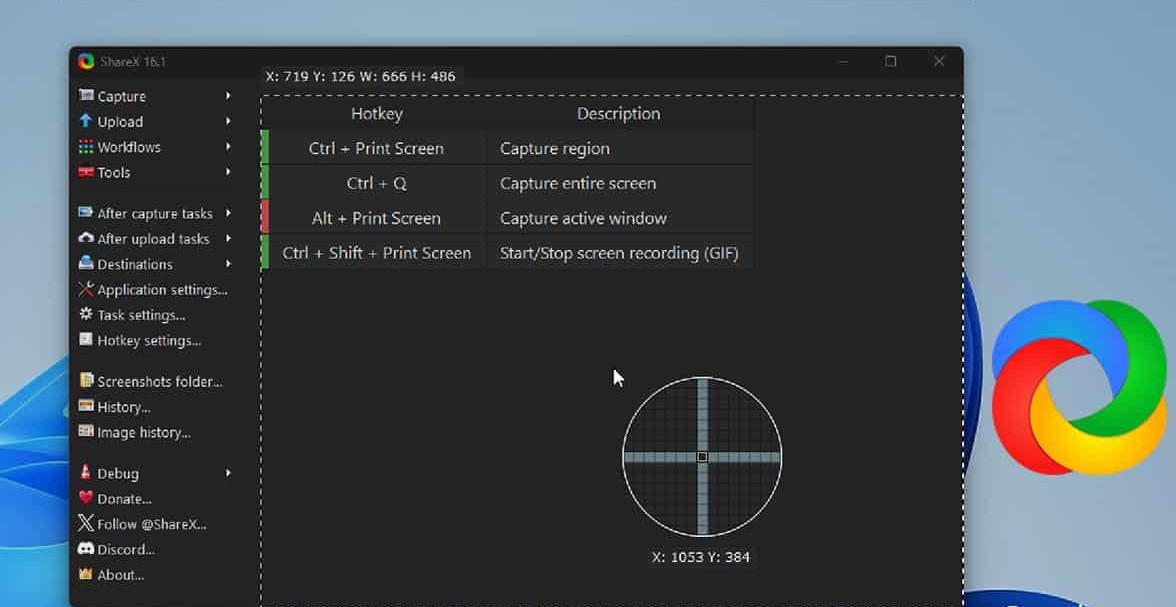This screenshot has height=607, width=1176.
Task: Click the After upload tasks cloud icon
Action: point(86,238)
